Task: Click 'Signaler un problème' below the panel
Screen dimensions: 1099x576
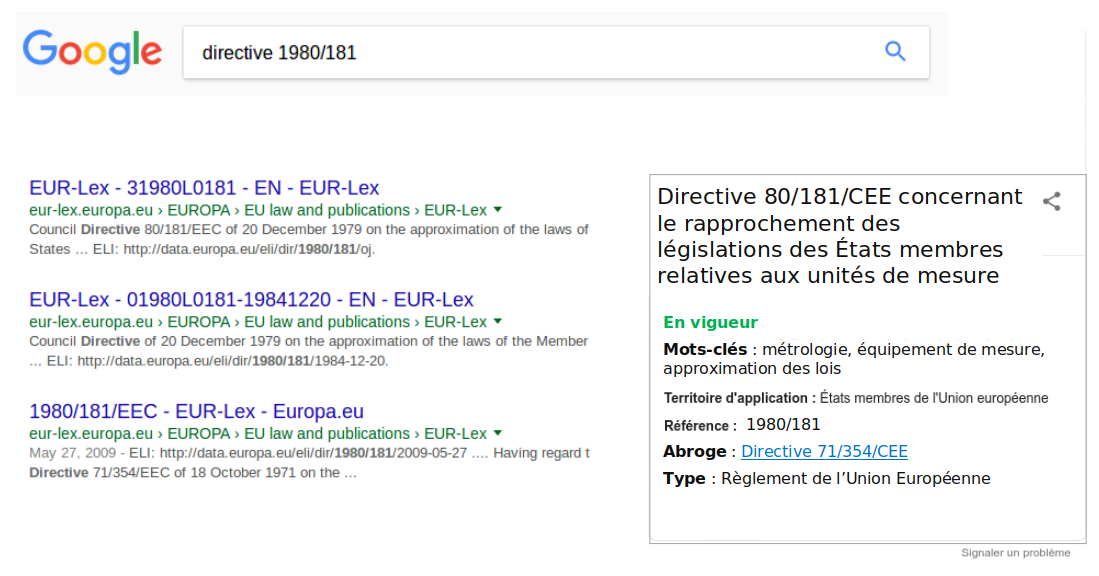Action: tap(1016, 553)
